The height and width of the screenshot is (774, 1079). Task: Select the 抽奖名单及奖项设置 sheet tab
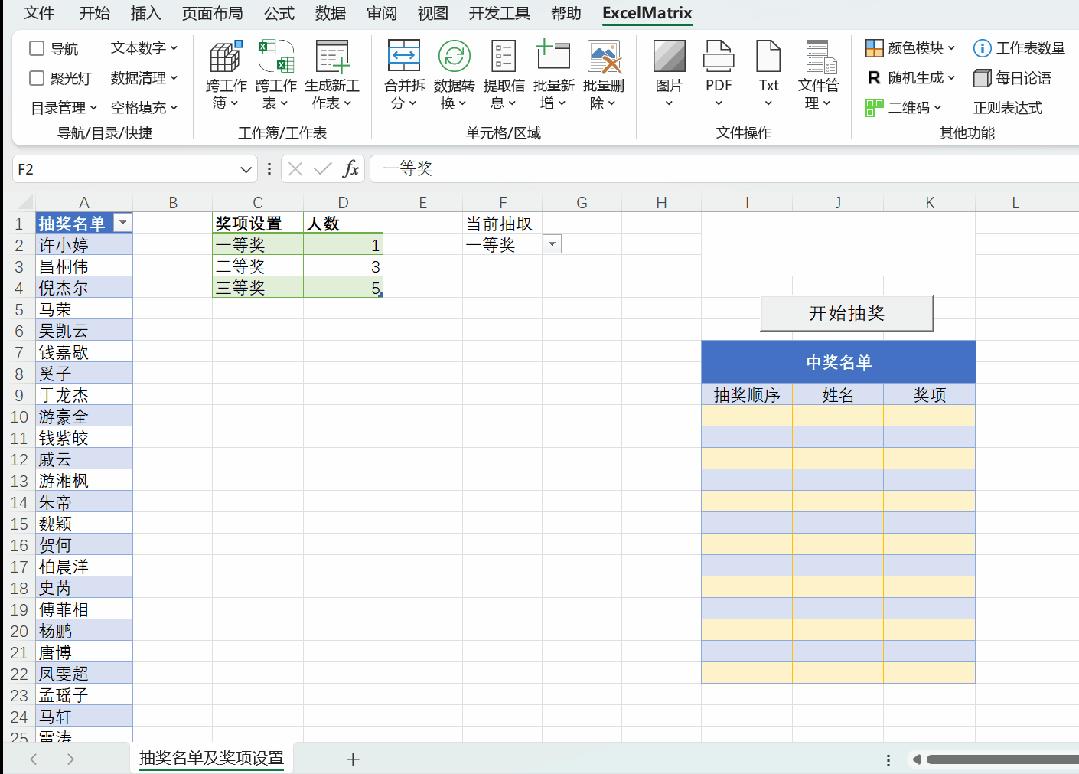point(210,759)
